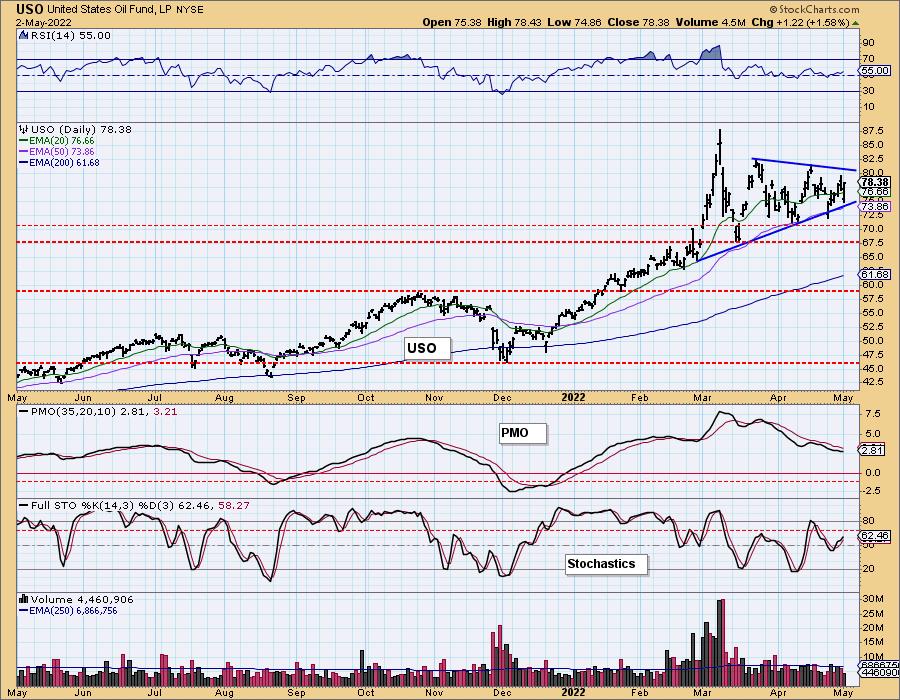Click the Stochastics annotation box
900x700 pixels.
pyautogui.click(x=606, y=564)
